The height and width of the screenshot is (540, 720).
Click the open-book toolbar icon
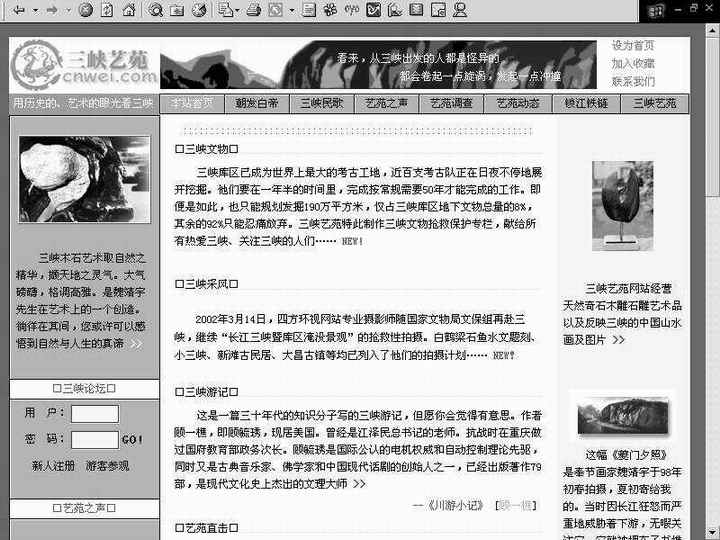(416, 10)
